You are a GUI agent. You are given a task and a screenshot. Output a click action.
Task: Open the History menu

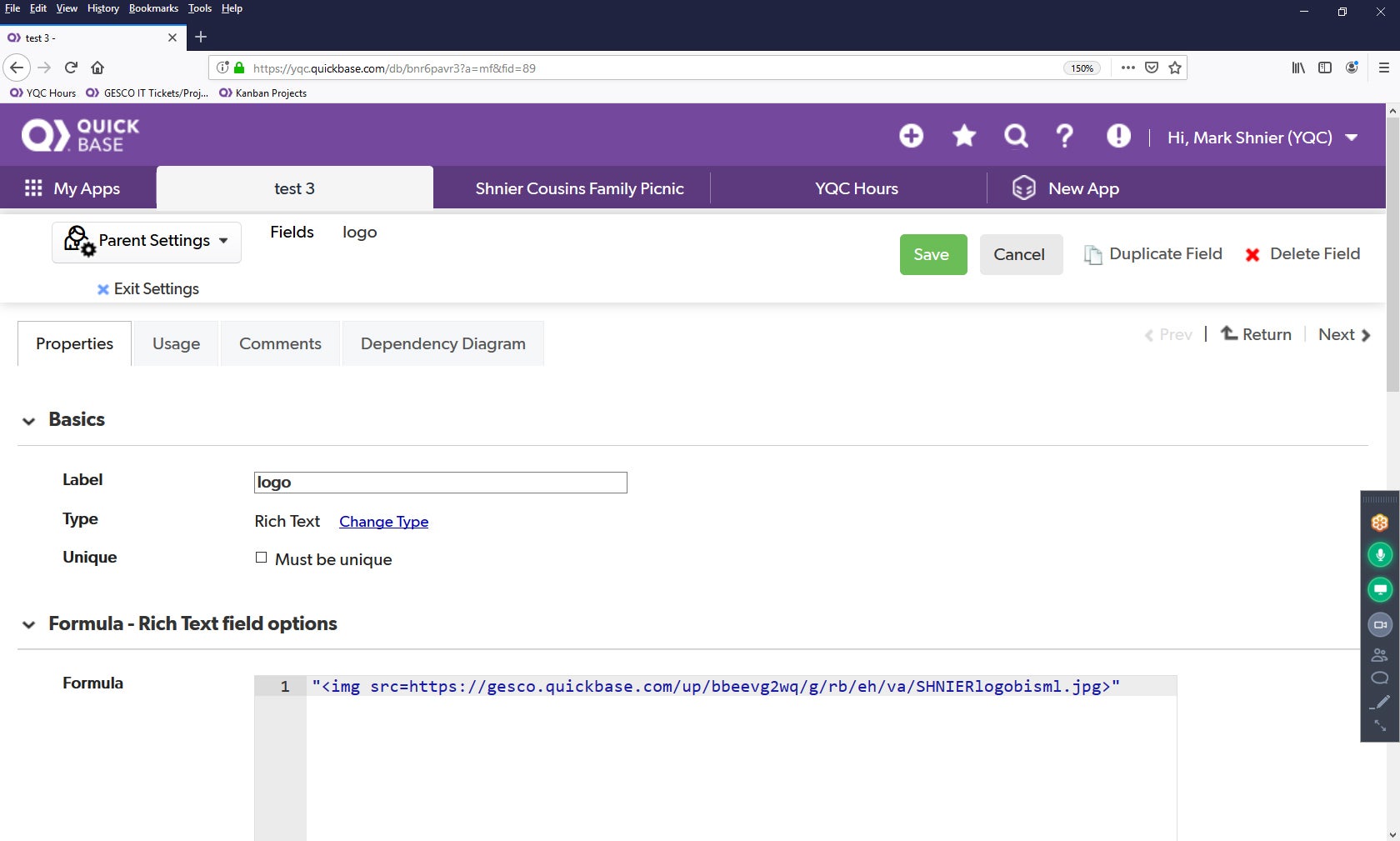(103, 8)
